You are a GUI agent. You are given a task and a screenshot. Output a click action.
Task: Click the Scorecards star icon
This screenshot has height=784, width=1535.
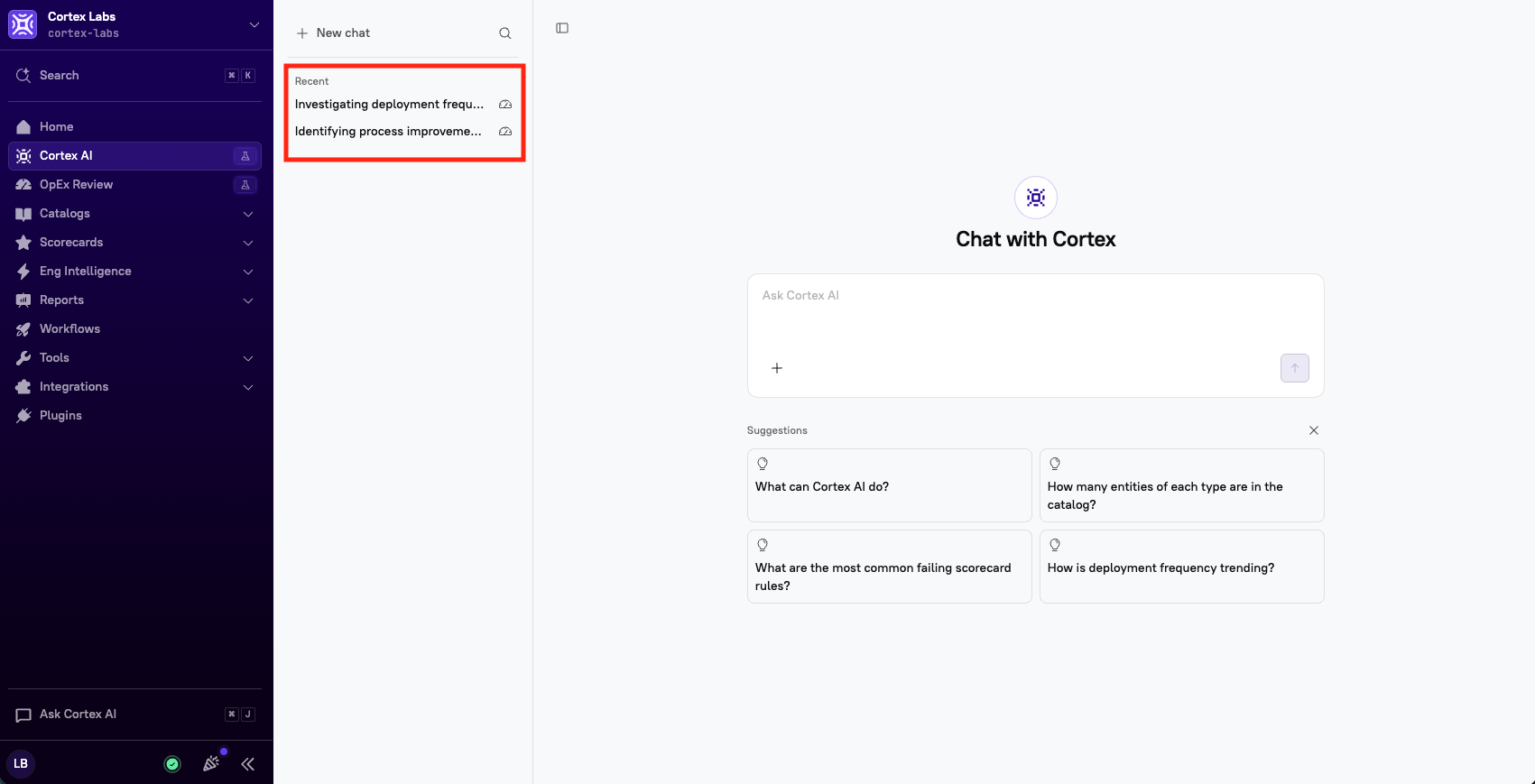pyautogui.click(x=23, y=243)
